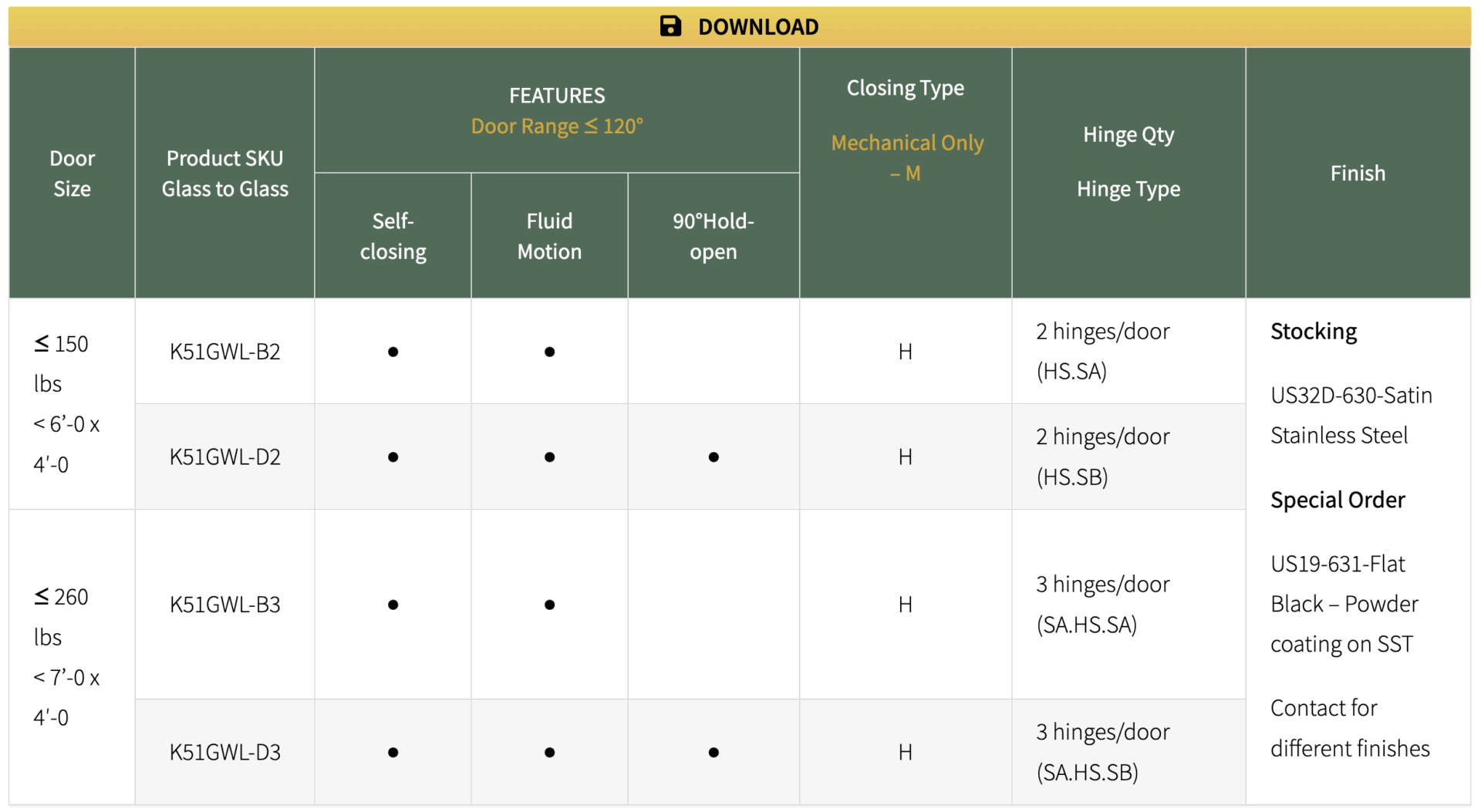Click the Fluid Motion column header

549,236
